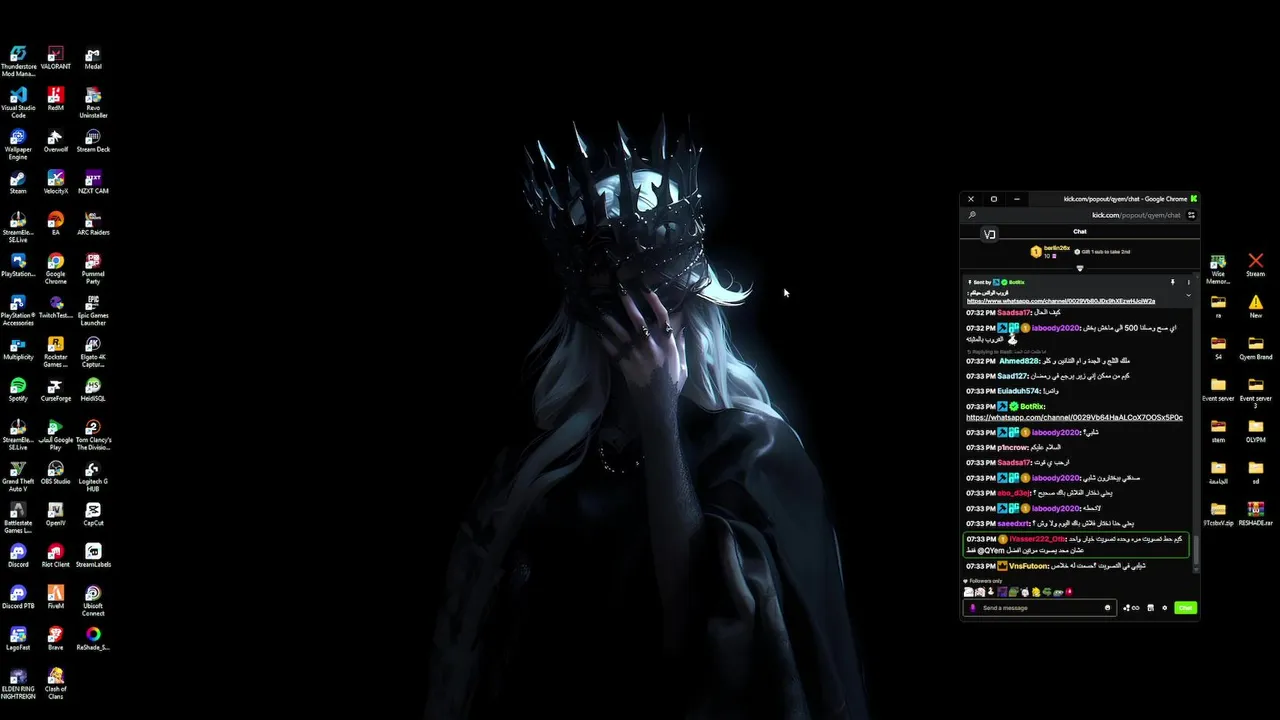Select the HeidiSQL desktop icon

93,388
